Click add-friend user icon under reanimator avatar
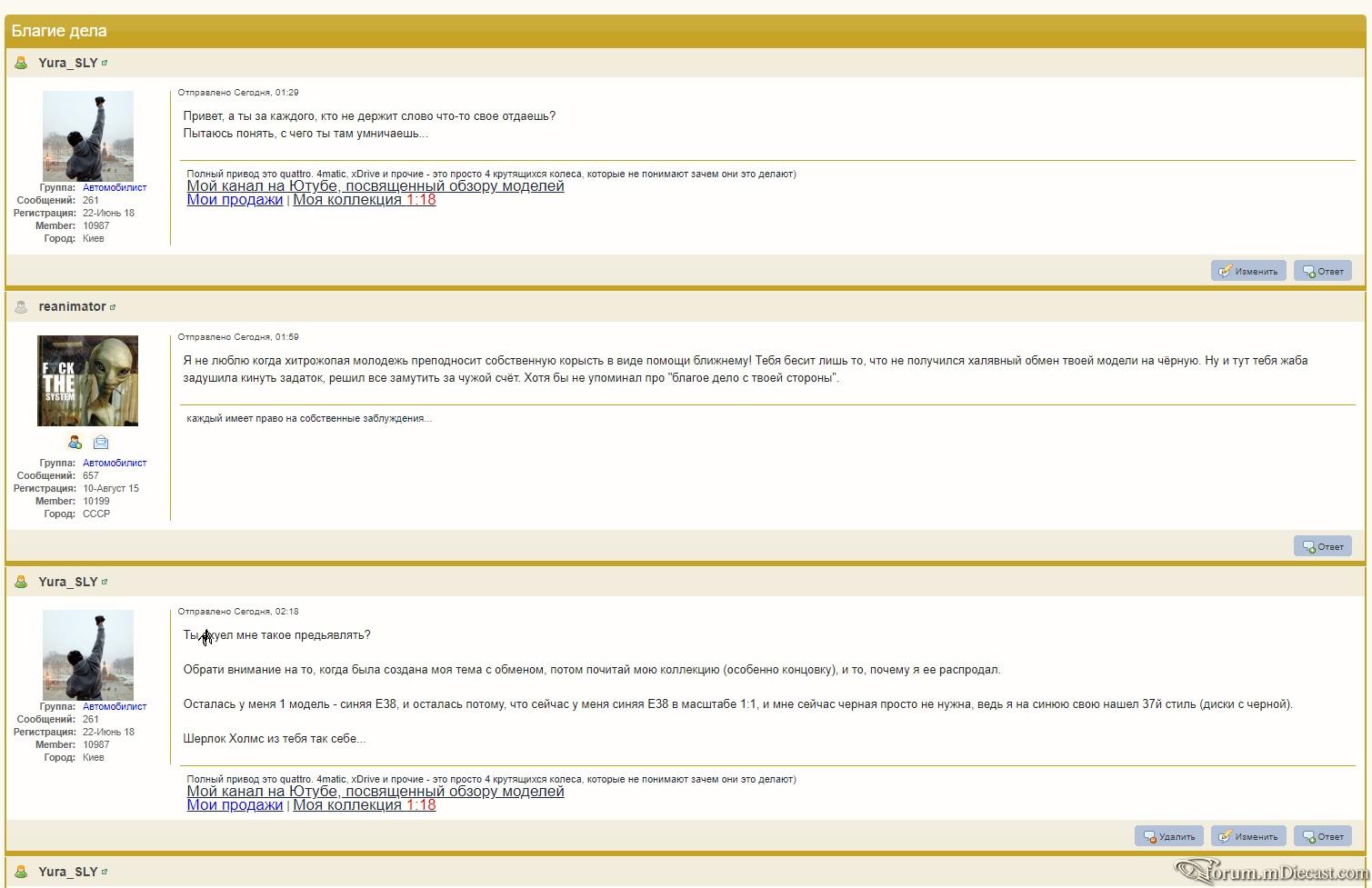Screen dimensions: 1372x888 pyautogui.click(x=75, y=443)
